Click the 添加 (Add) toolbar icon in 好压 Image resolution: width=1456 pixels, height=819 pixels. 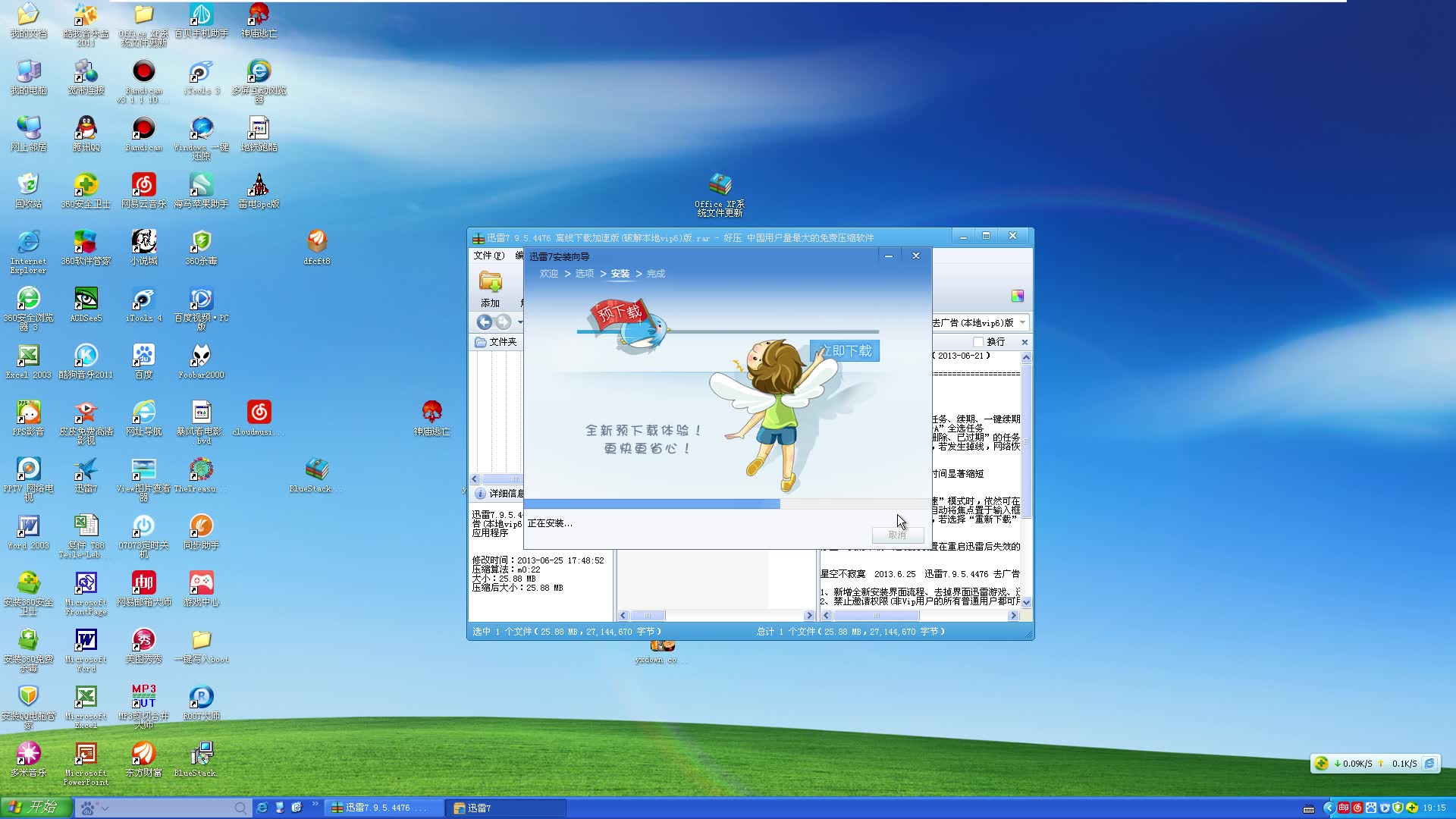point(491,288)
